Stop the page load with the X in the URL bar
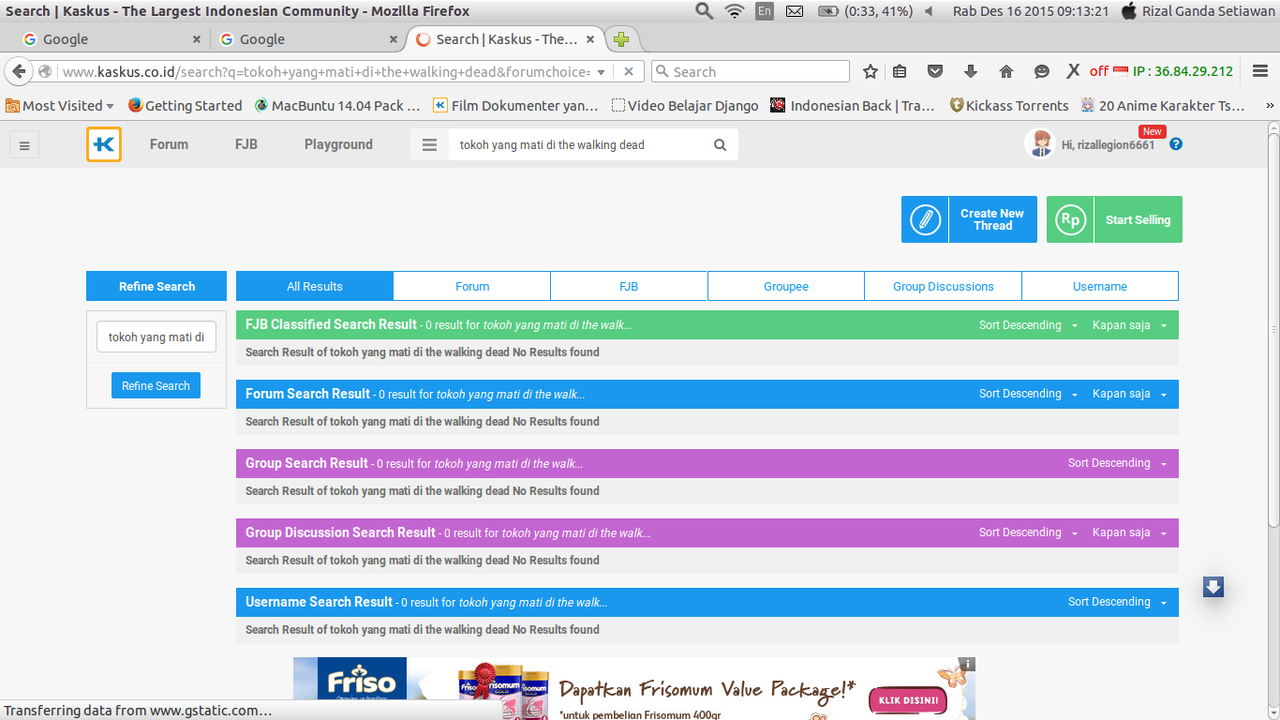The height and width of the screenshot is (720, 1280). point(628,72)
